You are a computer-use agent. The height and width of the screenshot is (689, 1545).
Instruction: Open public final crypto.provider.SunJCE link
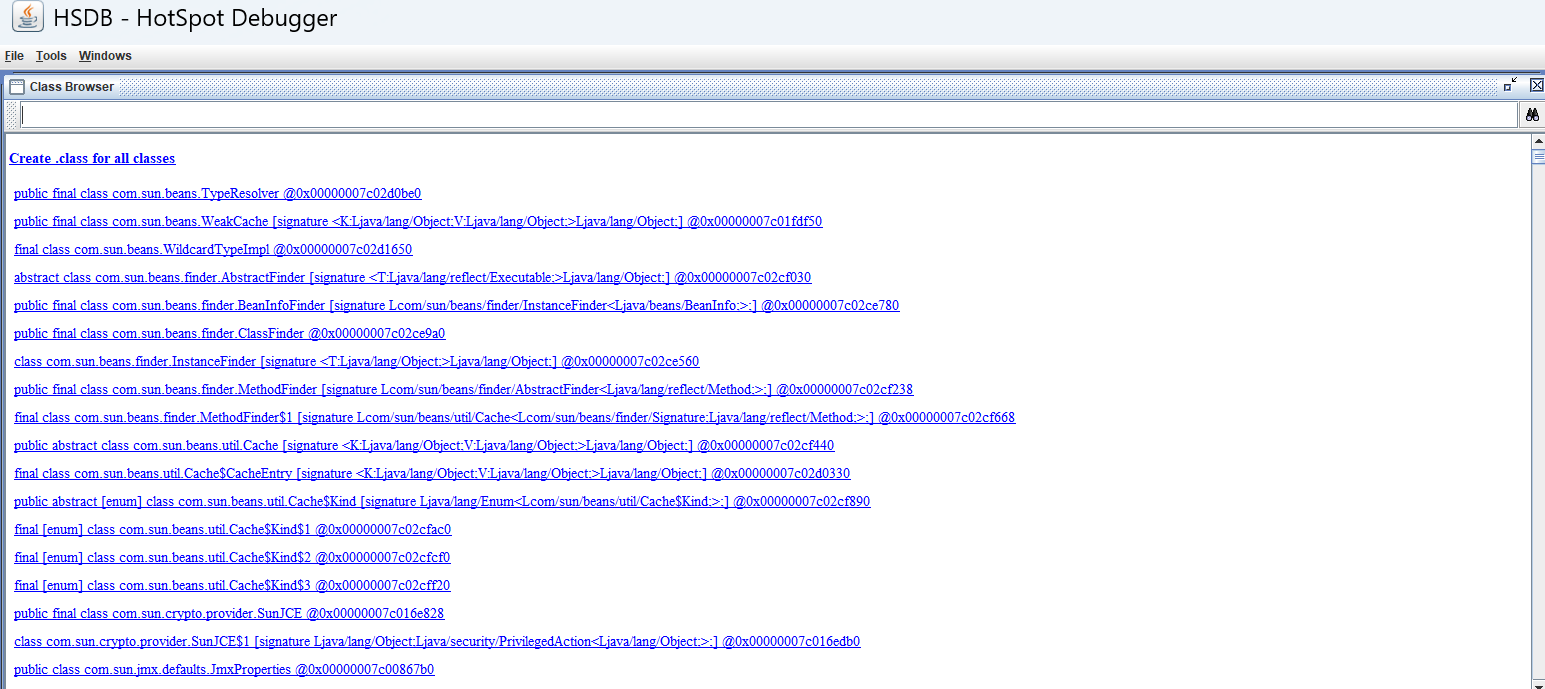click(229, 614)
